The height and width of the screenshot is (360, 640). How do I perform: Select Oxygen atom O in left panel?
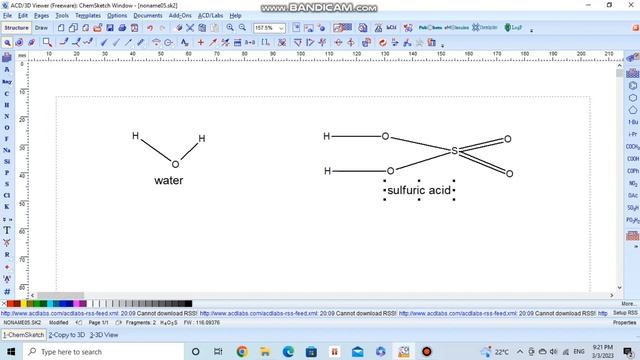tap(7, 128)
